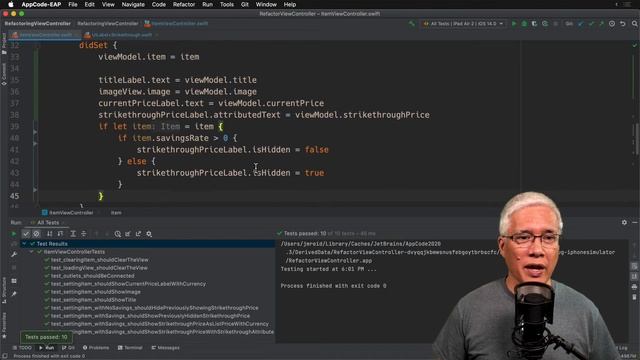Click Git update project blue arrow icon
This screenshot has width=640, height=360.
click(x=580, y=24)
